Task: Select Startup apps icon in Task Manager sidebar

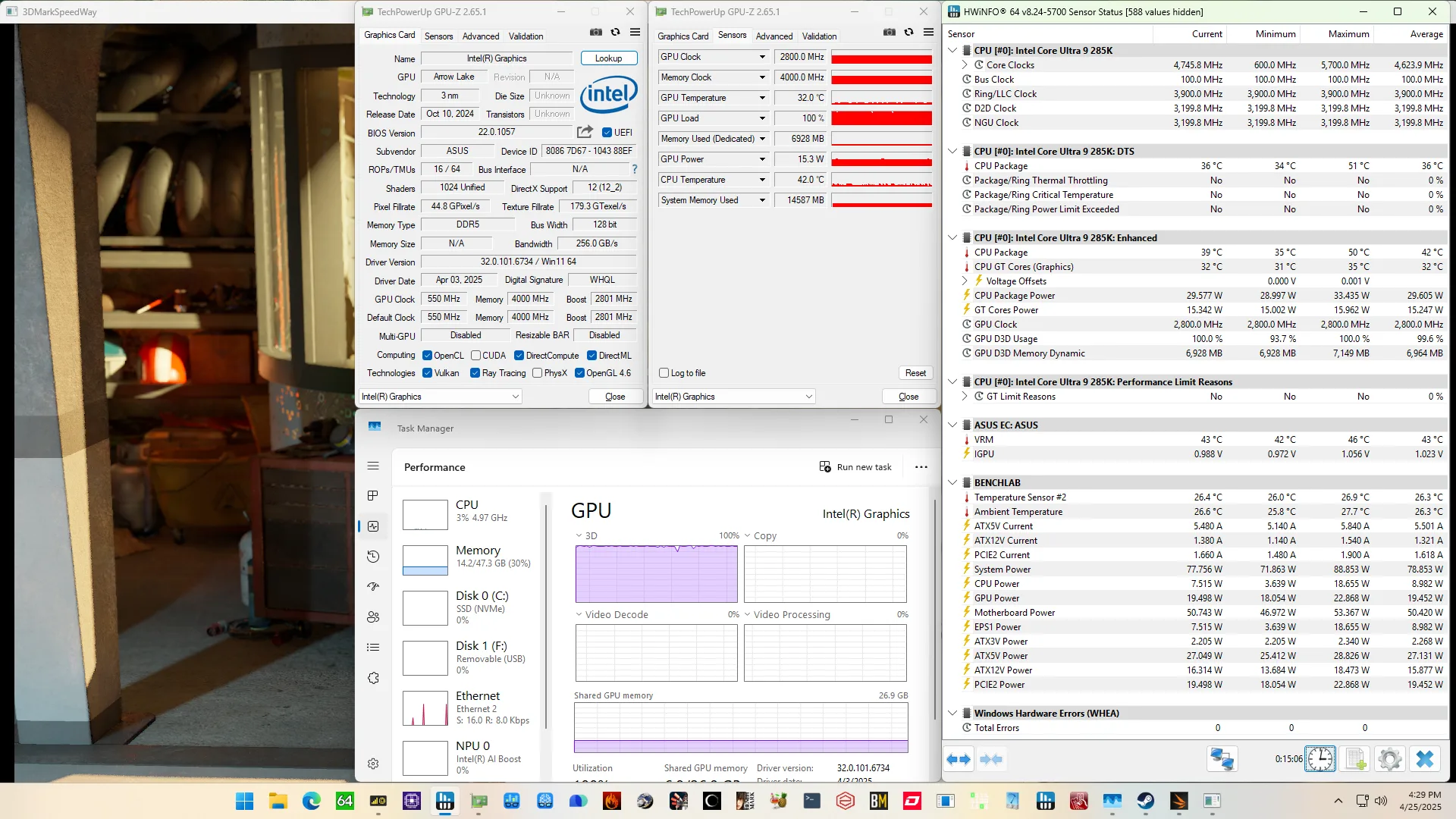Action: (373, 587)
